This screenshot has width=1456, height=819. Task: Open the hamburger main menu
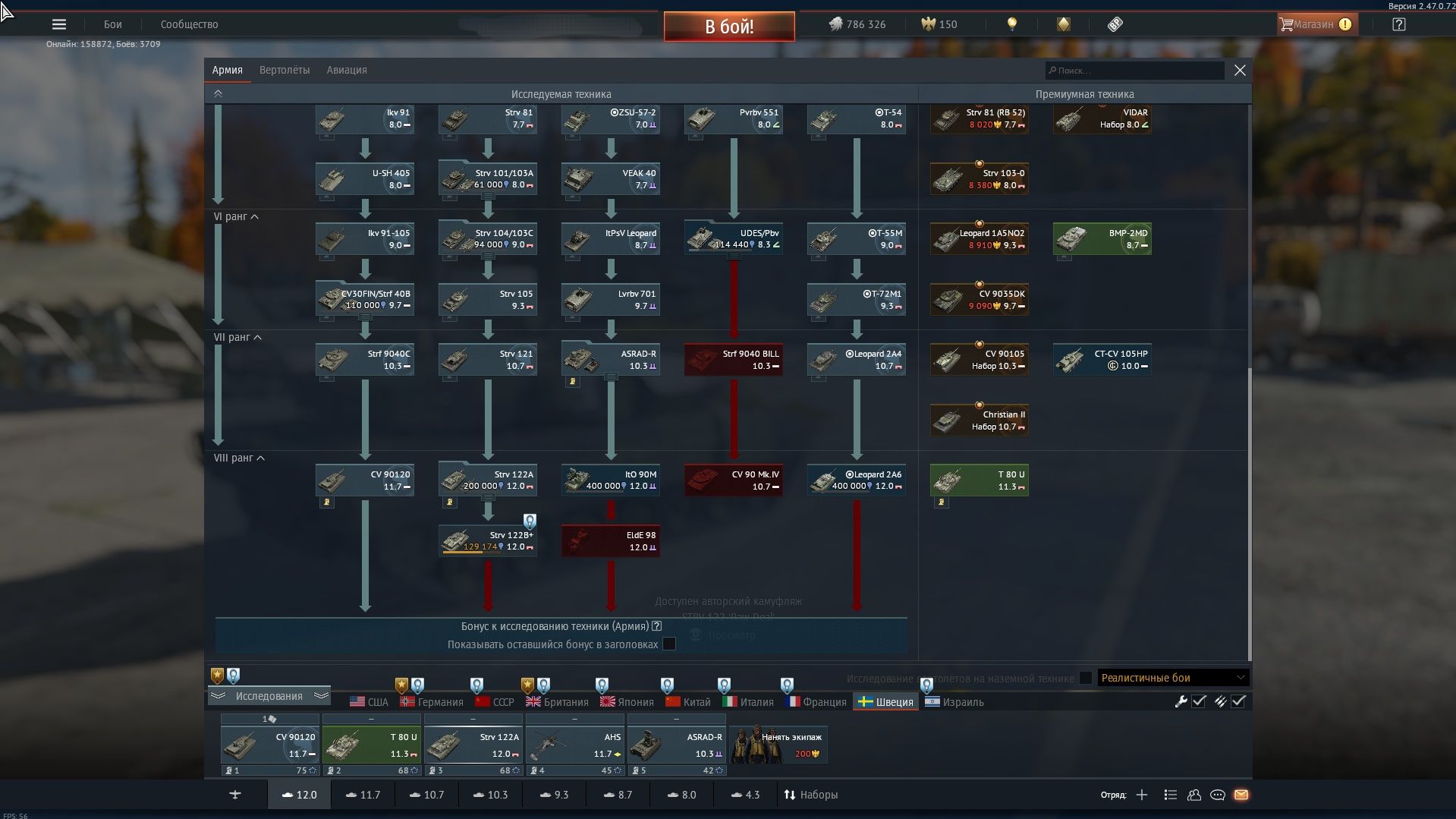(58, 24)
